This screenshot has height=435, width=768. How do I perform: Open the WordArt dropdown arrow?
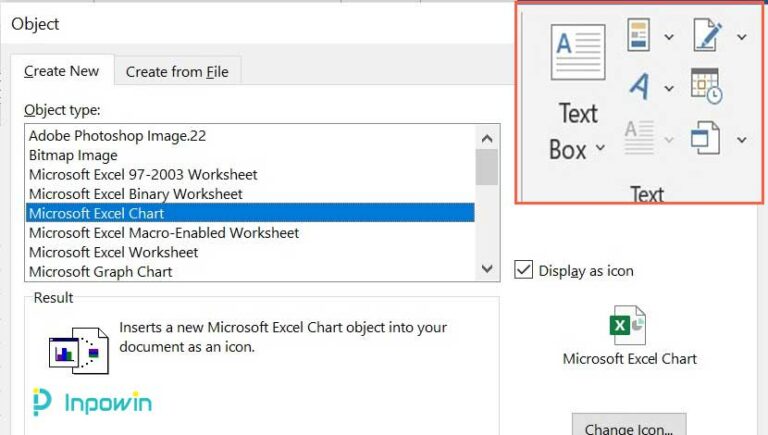tap(669, 89)
